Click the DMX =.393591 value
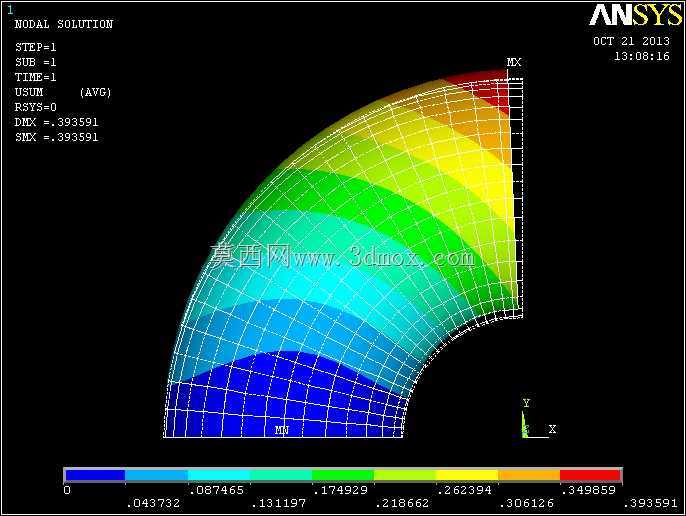This screenshot has width=686, height=516. pyautogui.click(x=56, y=122)
